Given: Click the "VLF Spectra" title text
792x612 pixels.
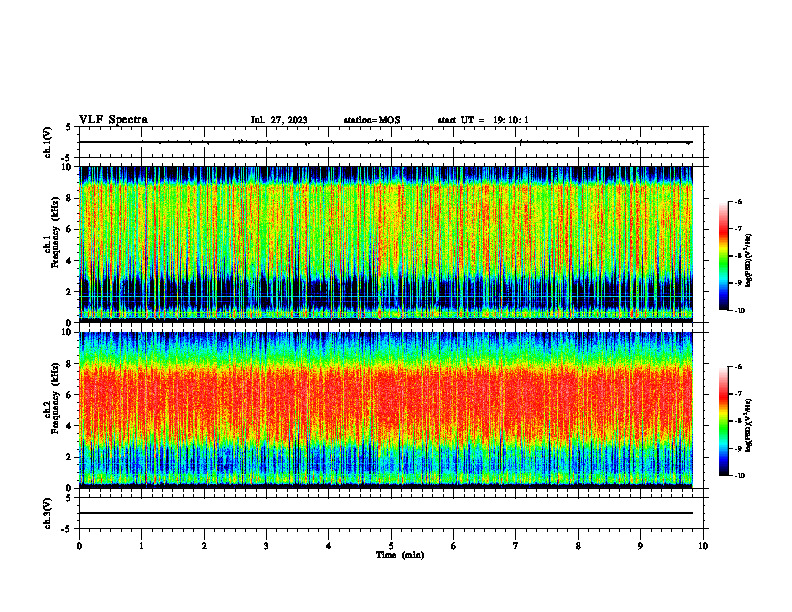Looking at the screenshot, I should (x=113, y=120).
